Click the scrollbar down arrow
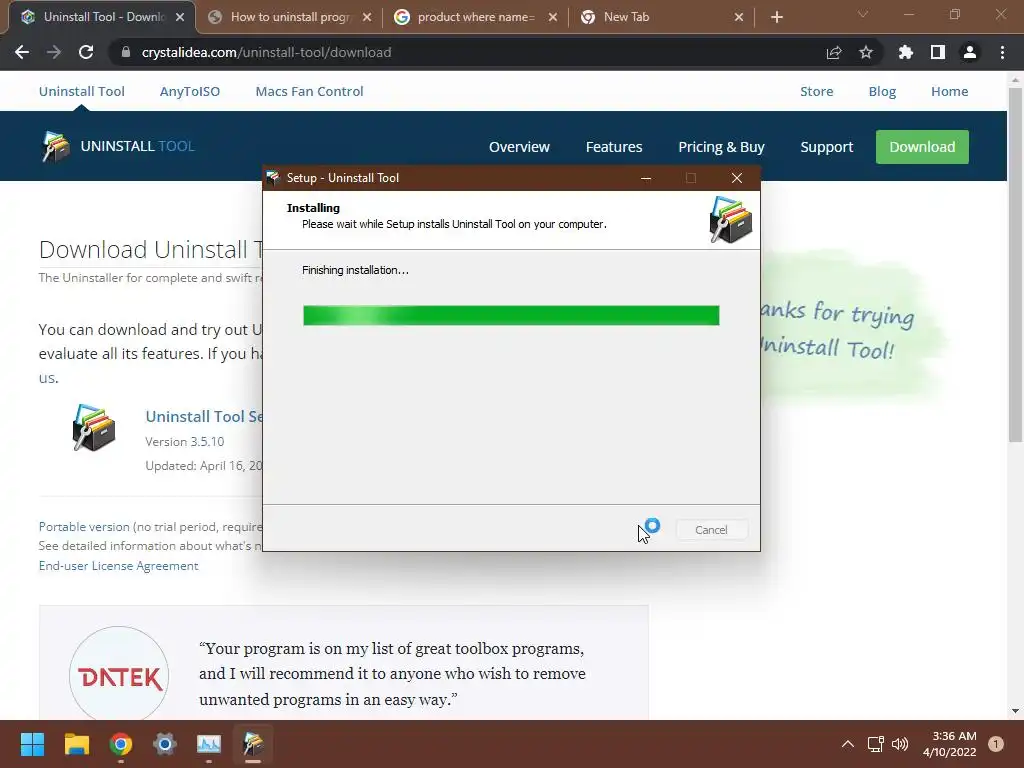This screenshot has height=768, width=1024. 1015,711
